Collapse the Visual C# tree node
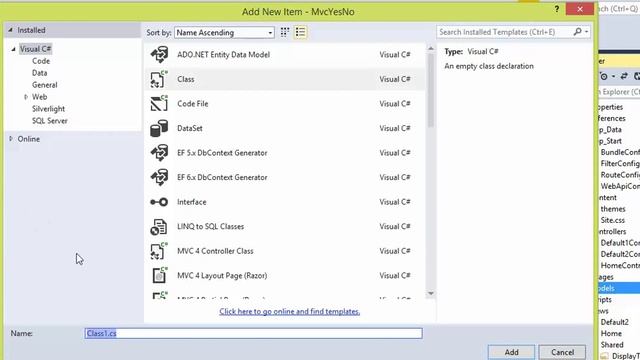The width and height of the screenshot is (640, 360). pos(13,49)
